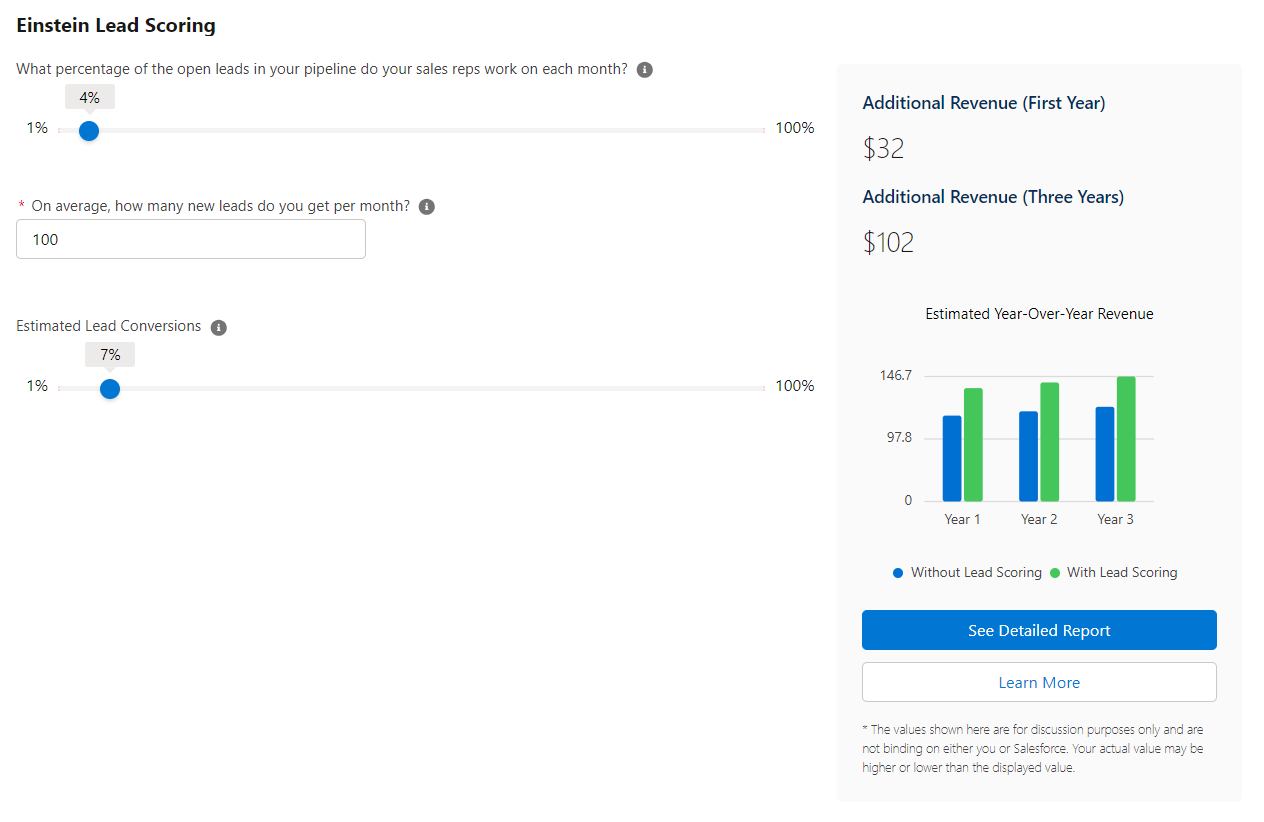Open the See Detailed Report button

pos(1039,630)
